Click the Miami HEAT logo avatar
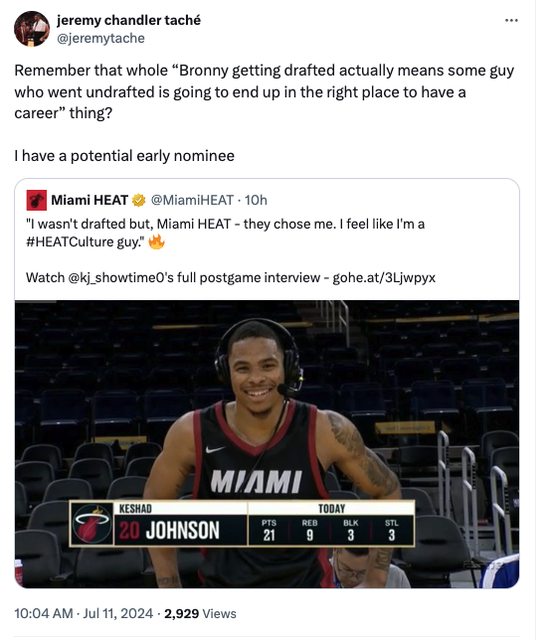The height and width of the screenshot is (640, 550). tap(37, 200)
